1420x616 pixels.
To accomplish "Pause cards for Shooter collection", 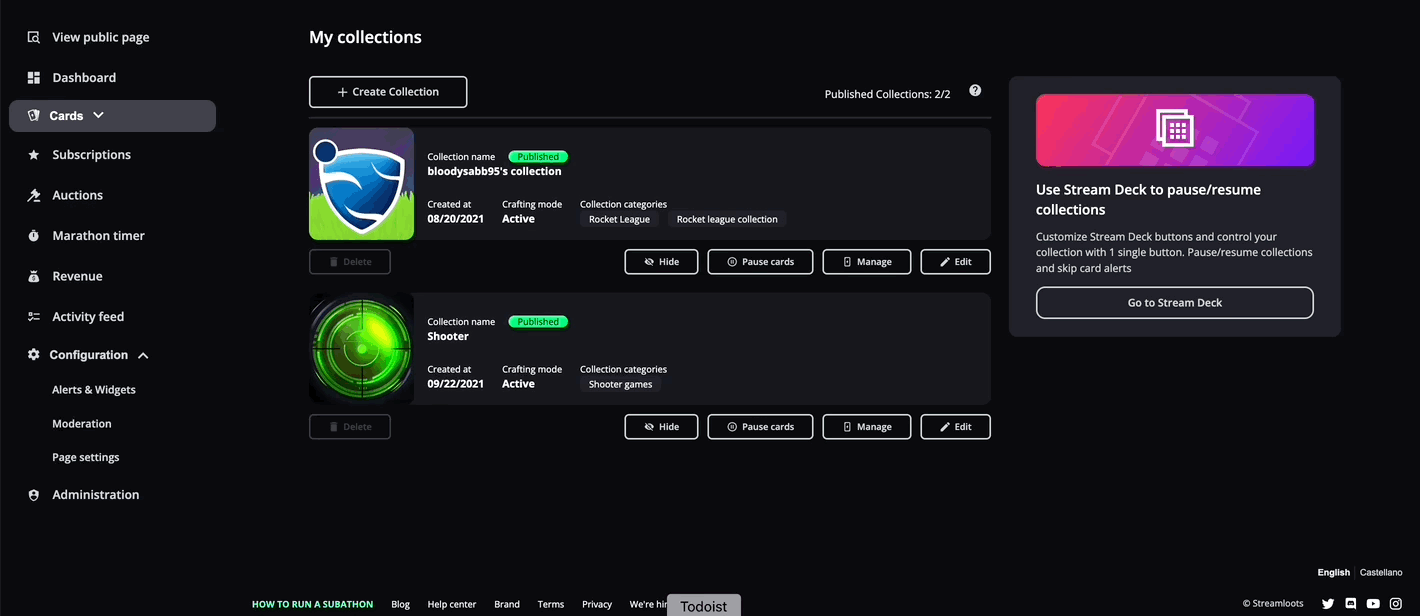I will coord(760,427).
